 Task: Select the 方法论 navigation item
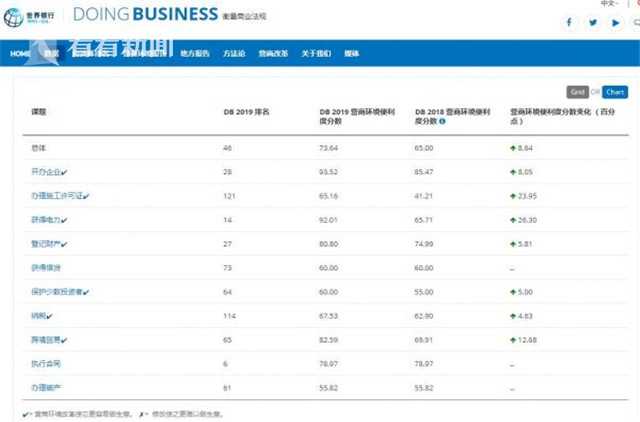coord(234,53)
